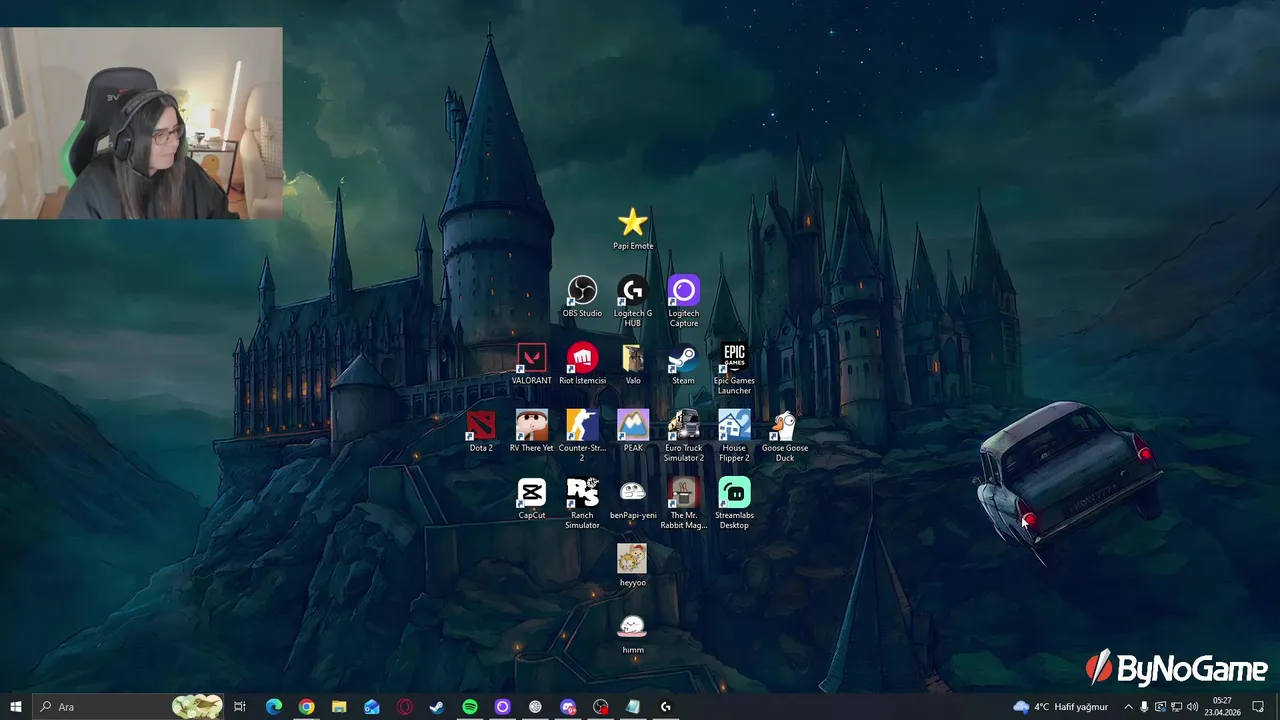Click the himm desktop file
Image resolution: width=1280 pixels, height=720 pixels.
[633, 632]
